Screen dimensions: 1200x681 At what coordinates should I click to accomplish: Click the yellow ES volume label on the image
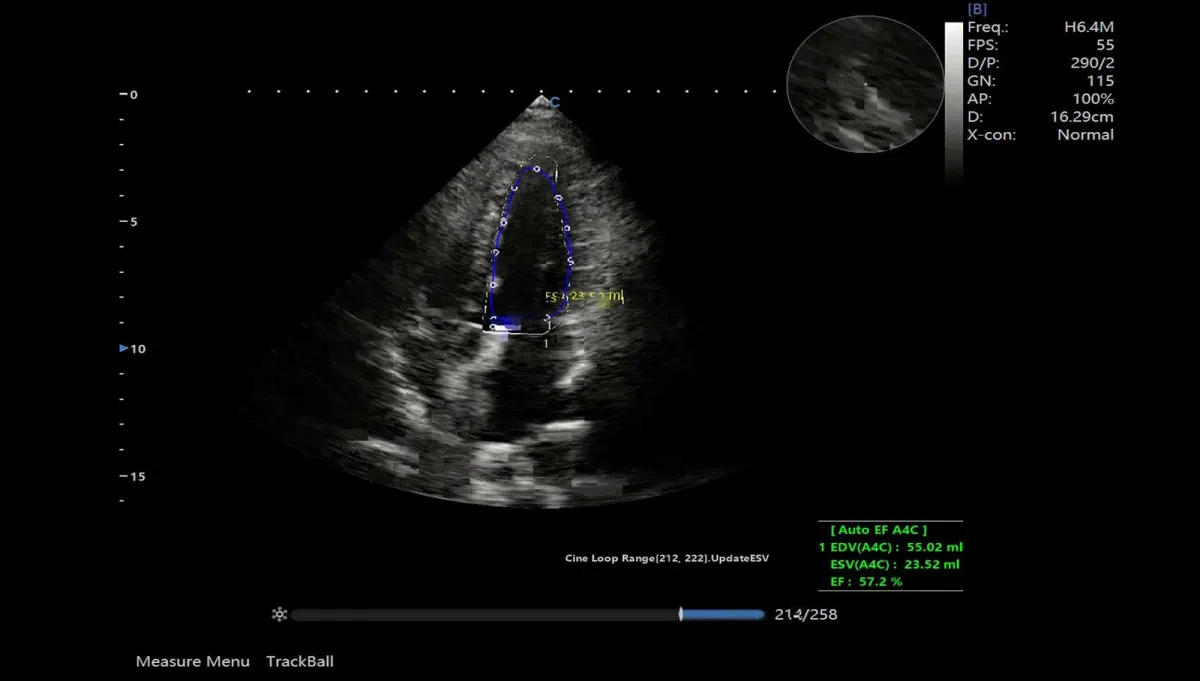585,296
